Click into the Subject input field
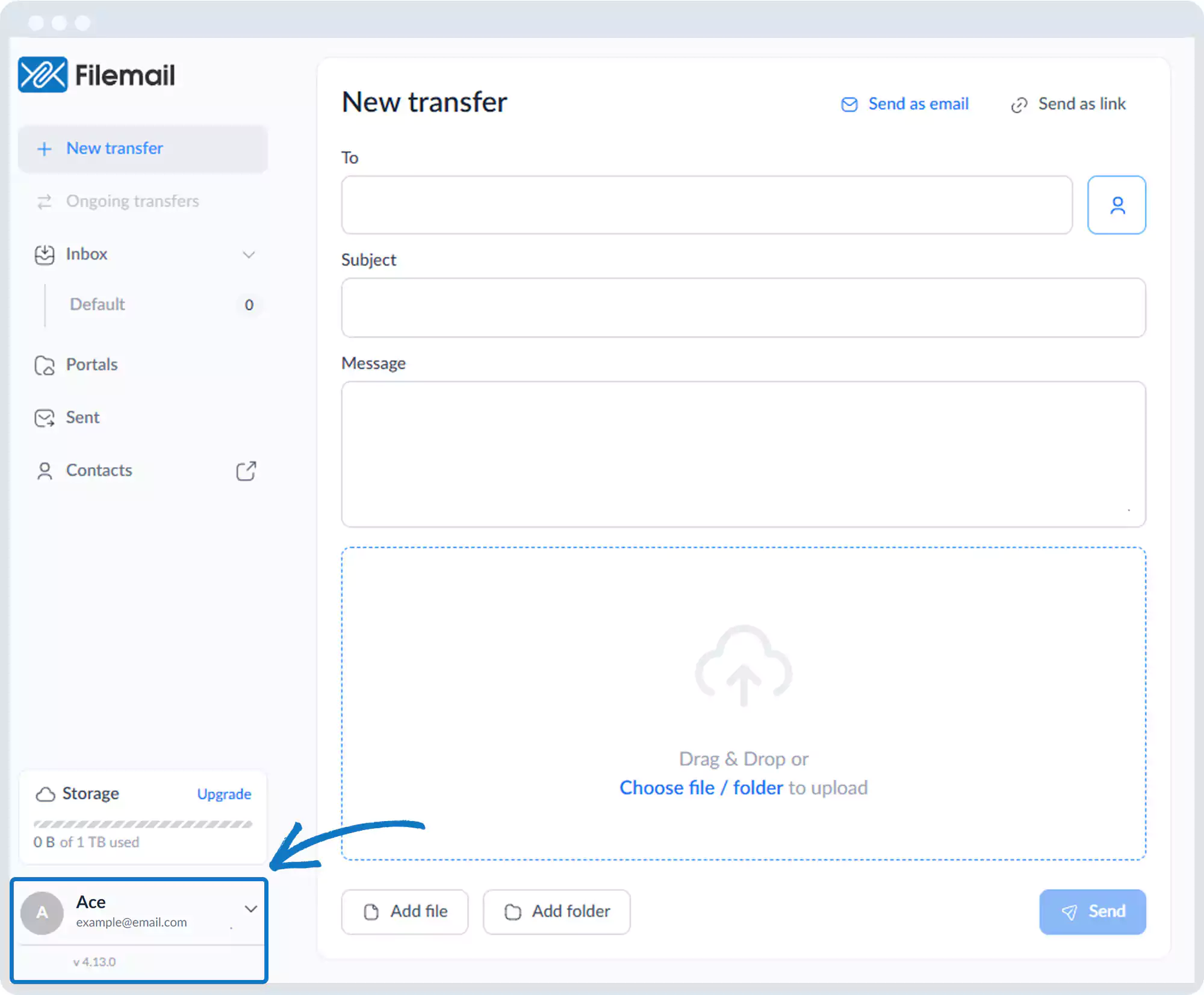Viewport: 1204px width, 995px height. (x=743, y=308)
